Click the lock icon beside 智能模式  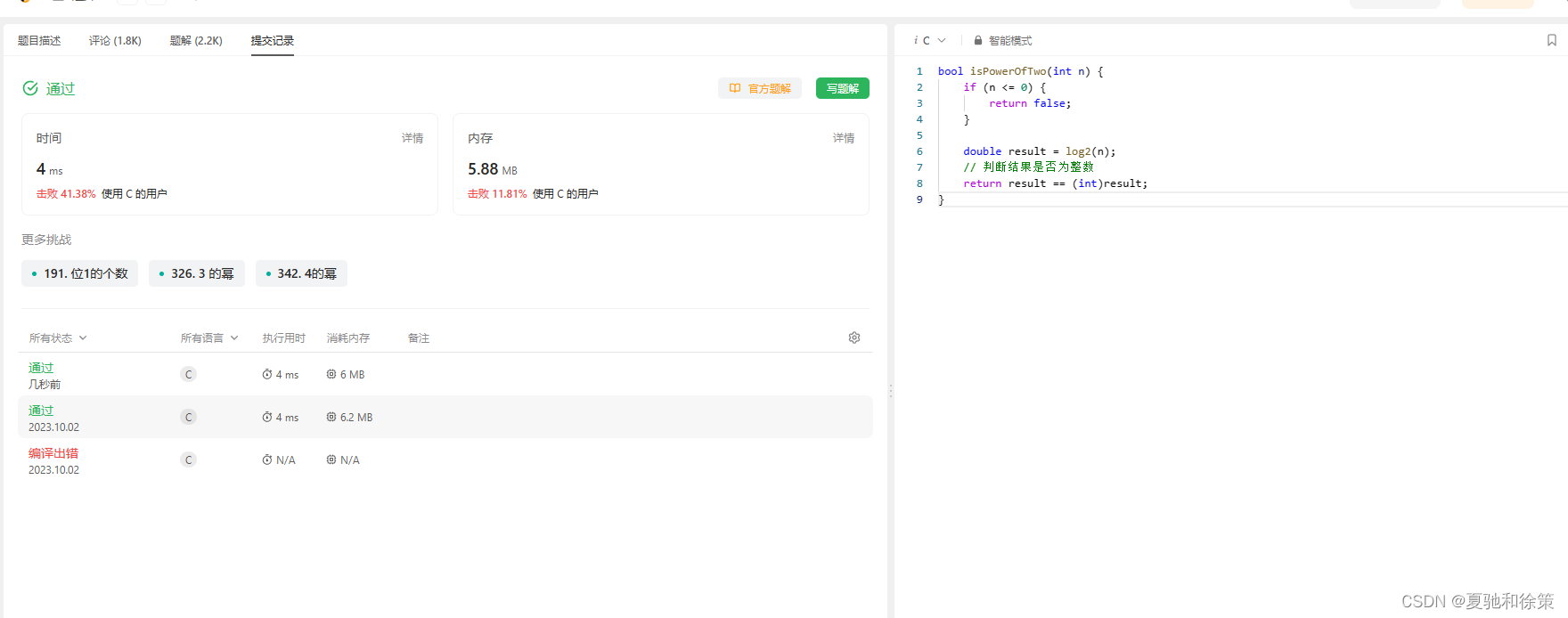[x=977, y=41]
